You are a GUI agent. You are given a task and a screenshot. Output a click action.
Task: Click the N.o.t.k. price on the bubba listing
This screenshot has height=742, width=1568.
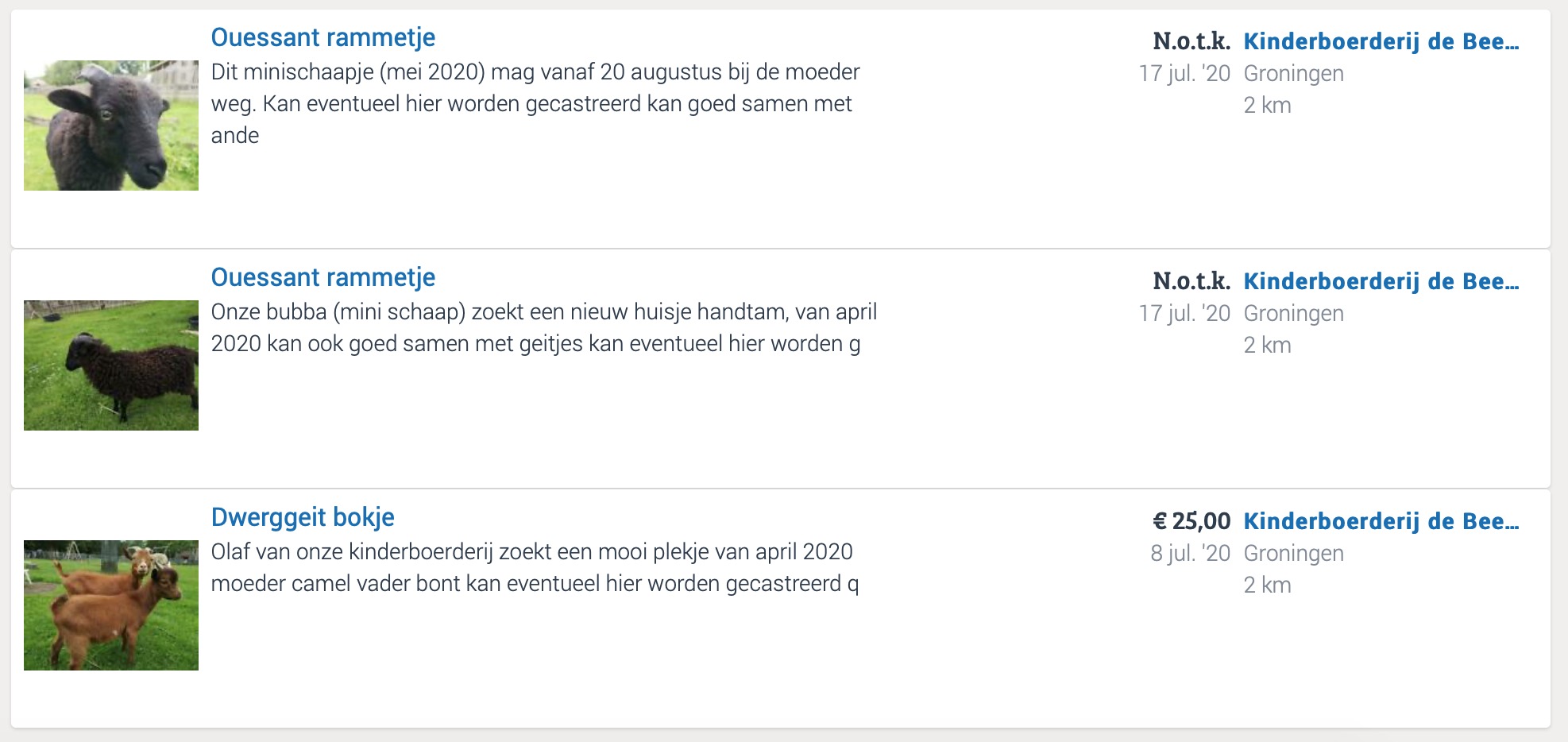click(1191, 281)
